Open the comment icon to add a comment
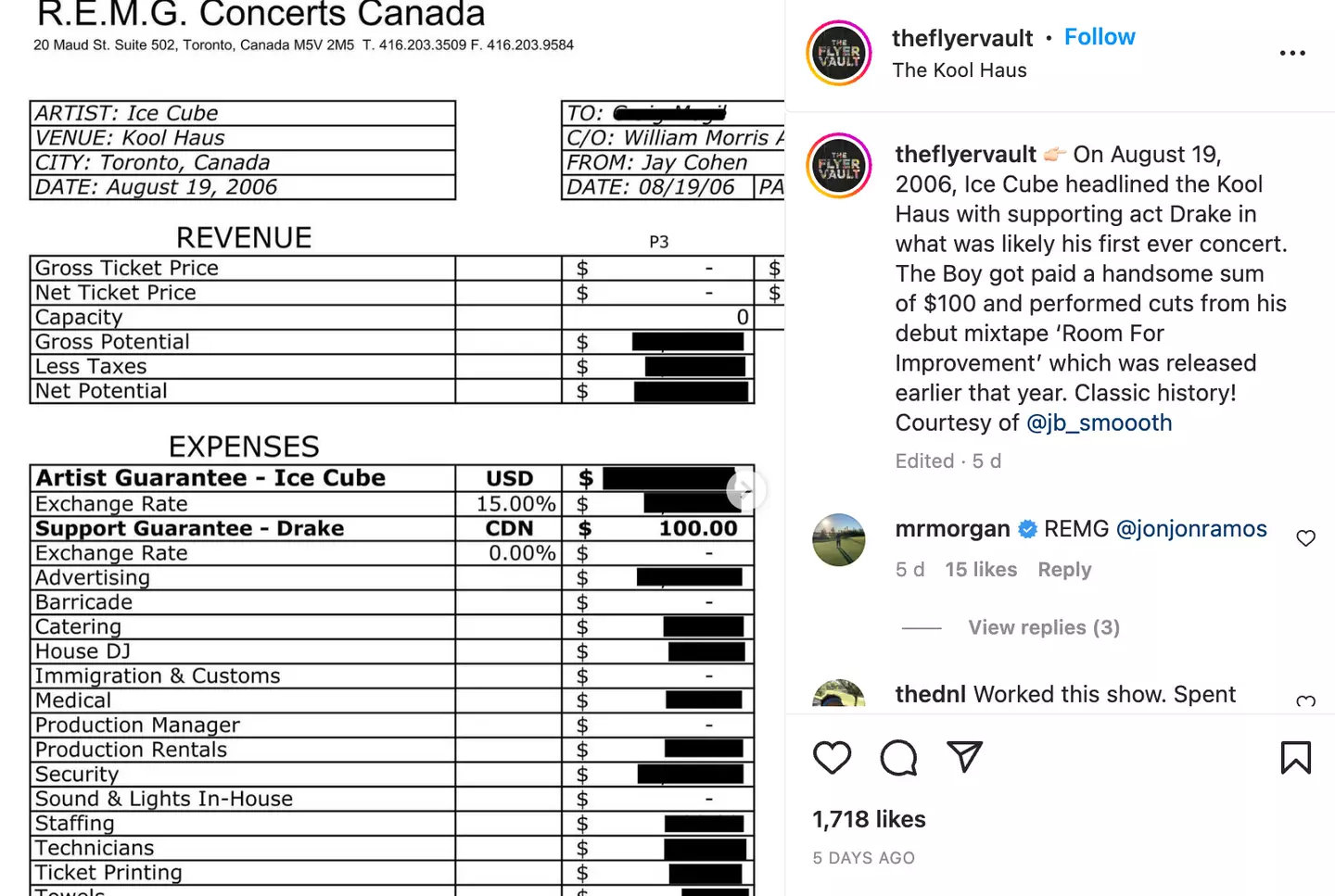 click(x=897, y=757)
